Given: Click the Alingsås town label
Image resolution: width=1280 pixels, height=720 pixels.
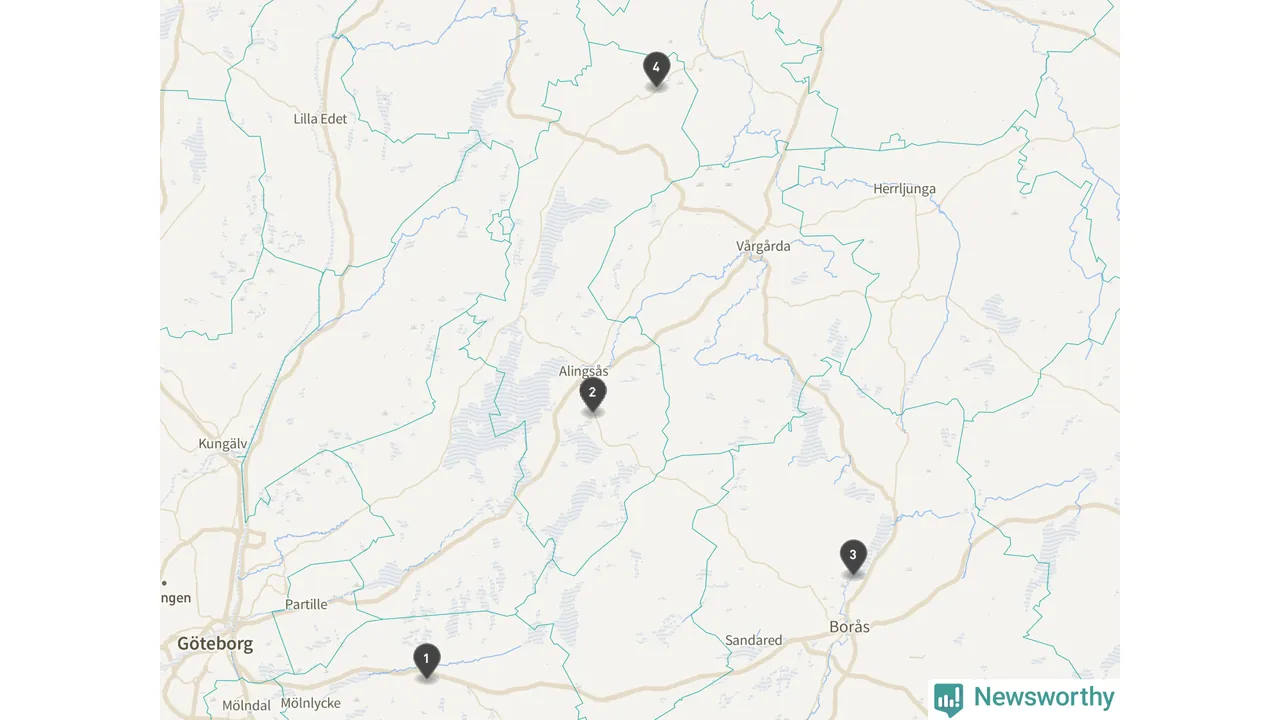Looking at the screenshot, I should (584, 371).
